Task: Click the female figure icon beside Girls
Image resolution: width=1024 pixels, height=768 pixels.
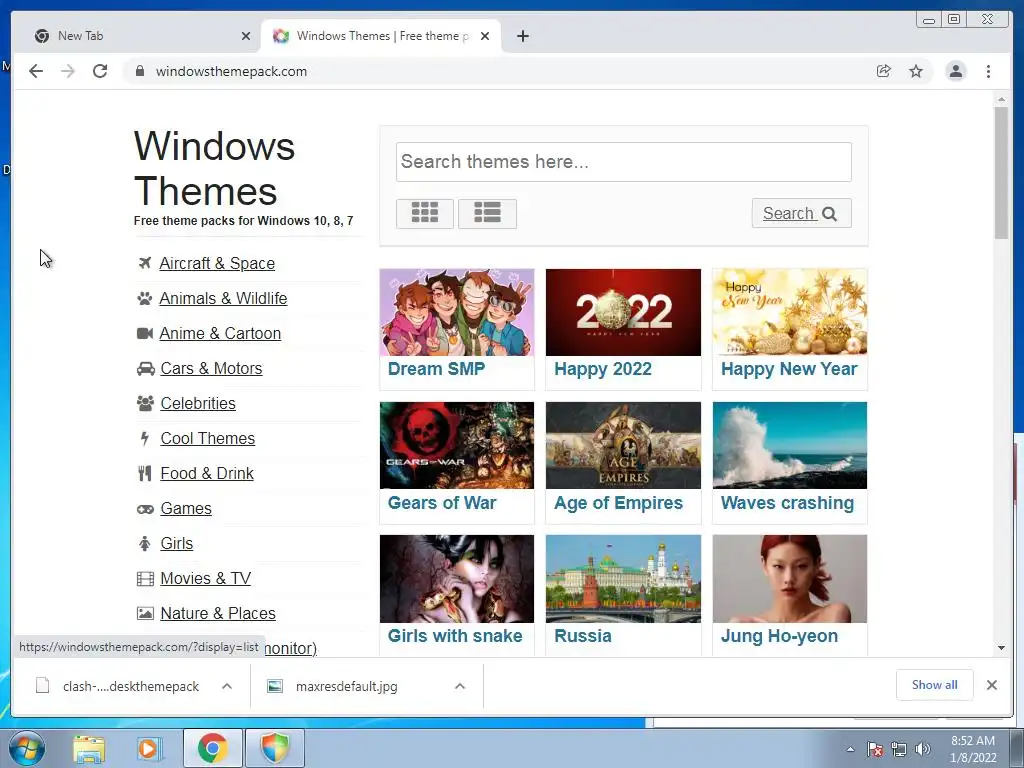Action: [145, 543]
